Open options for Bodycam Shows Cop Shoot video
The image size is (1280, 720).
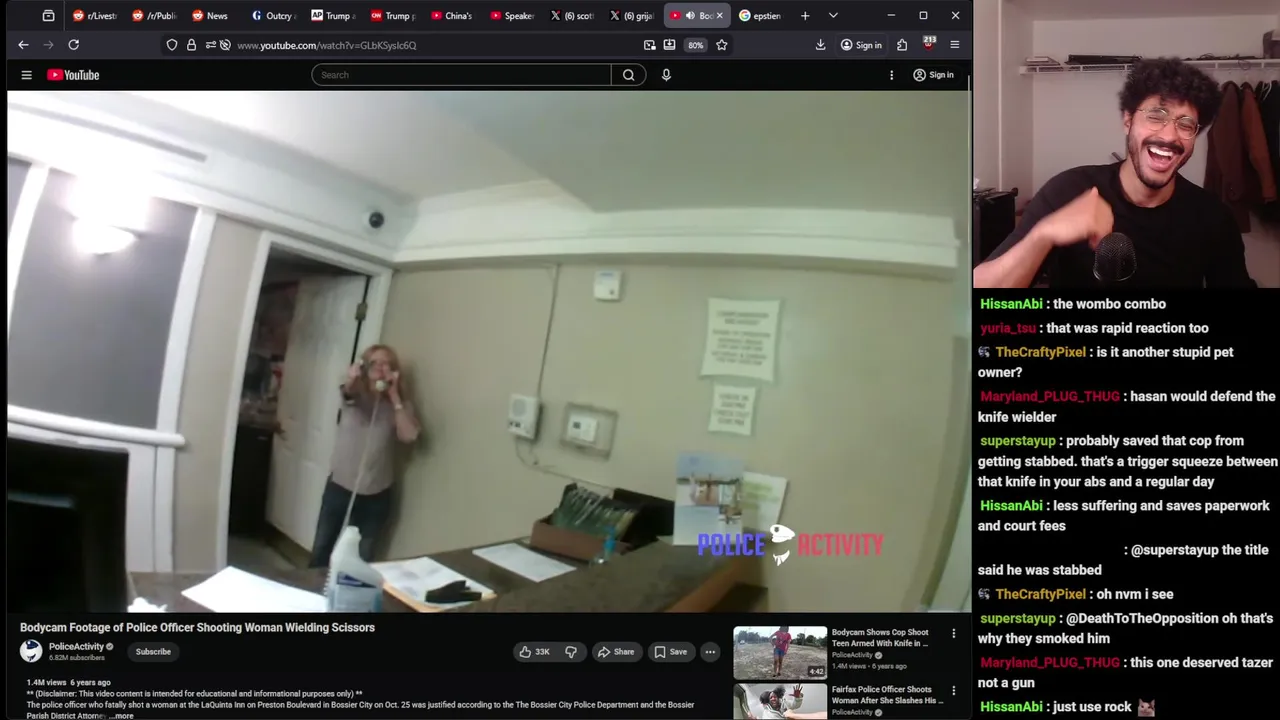point(953,633)
